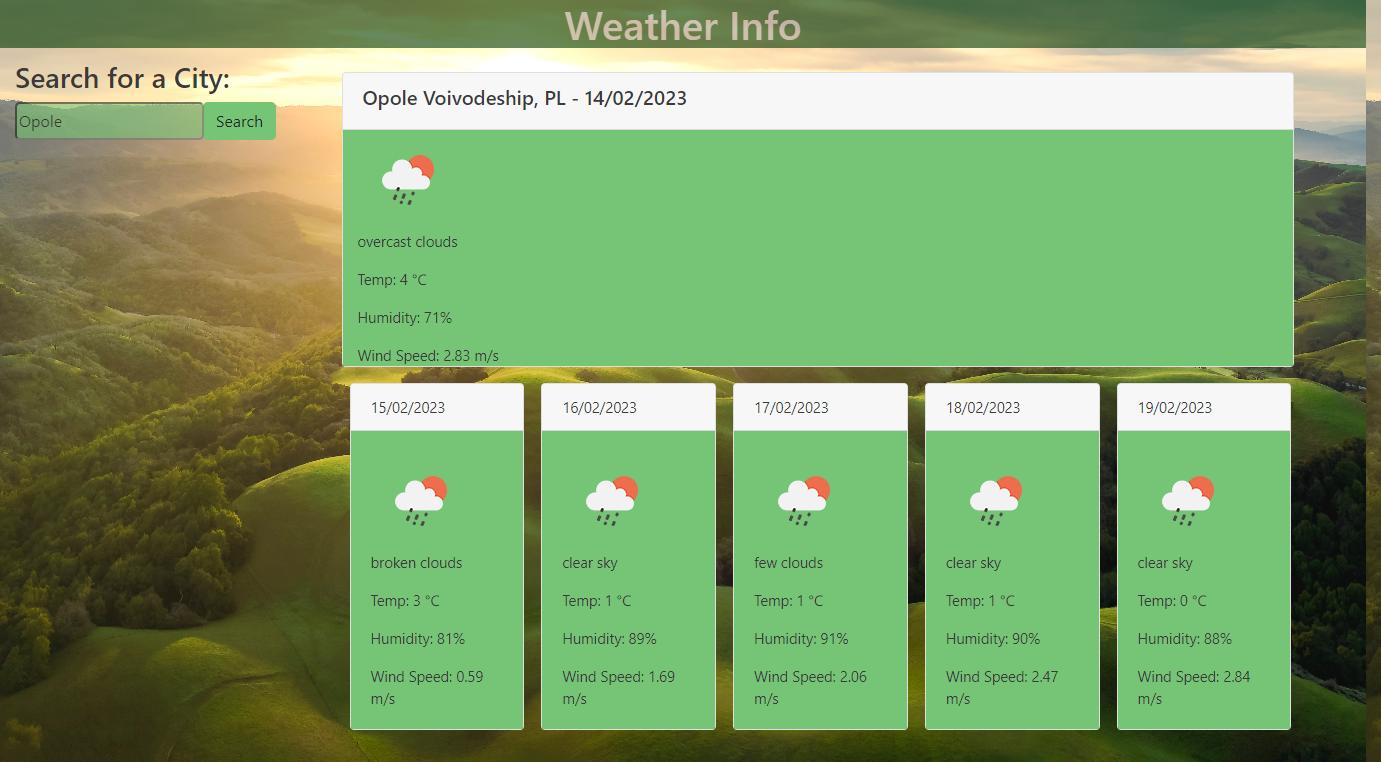Click 'clear sky' on the 19/02/2023 card

[1166, 563]
